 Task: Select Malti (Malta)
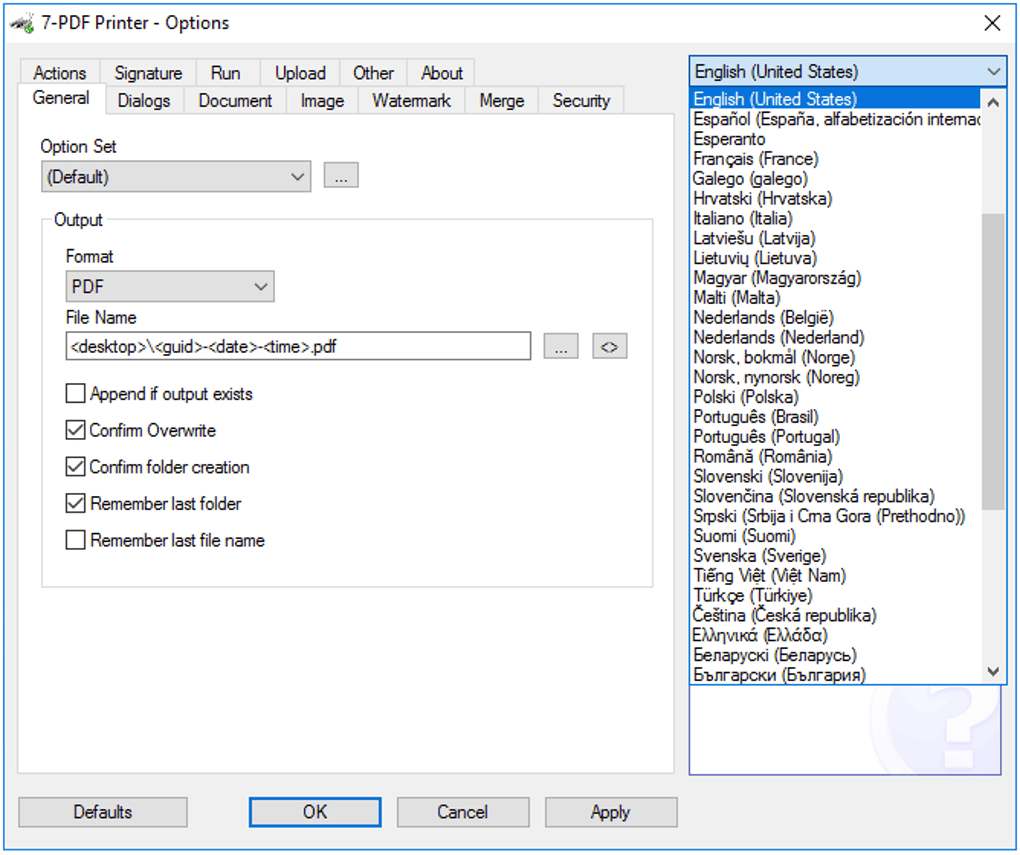(835, 297)
